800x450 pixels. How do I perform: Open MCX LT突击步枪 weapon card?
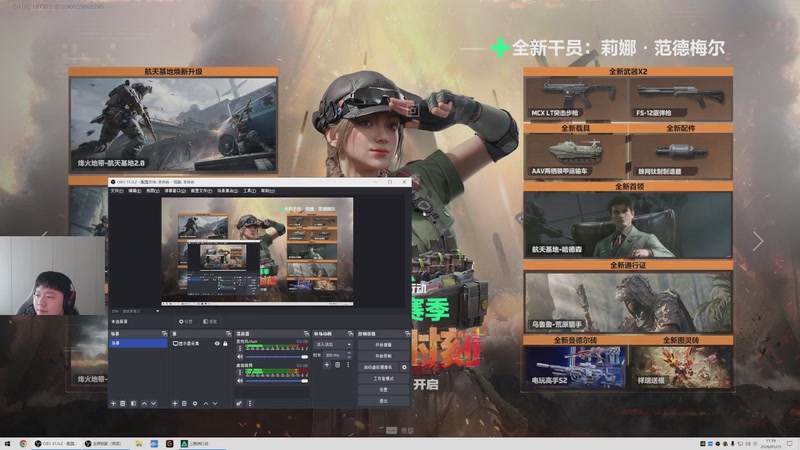pos(577,98)
